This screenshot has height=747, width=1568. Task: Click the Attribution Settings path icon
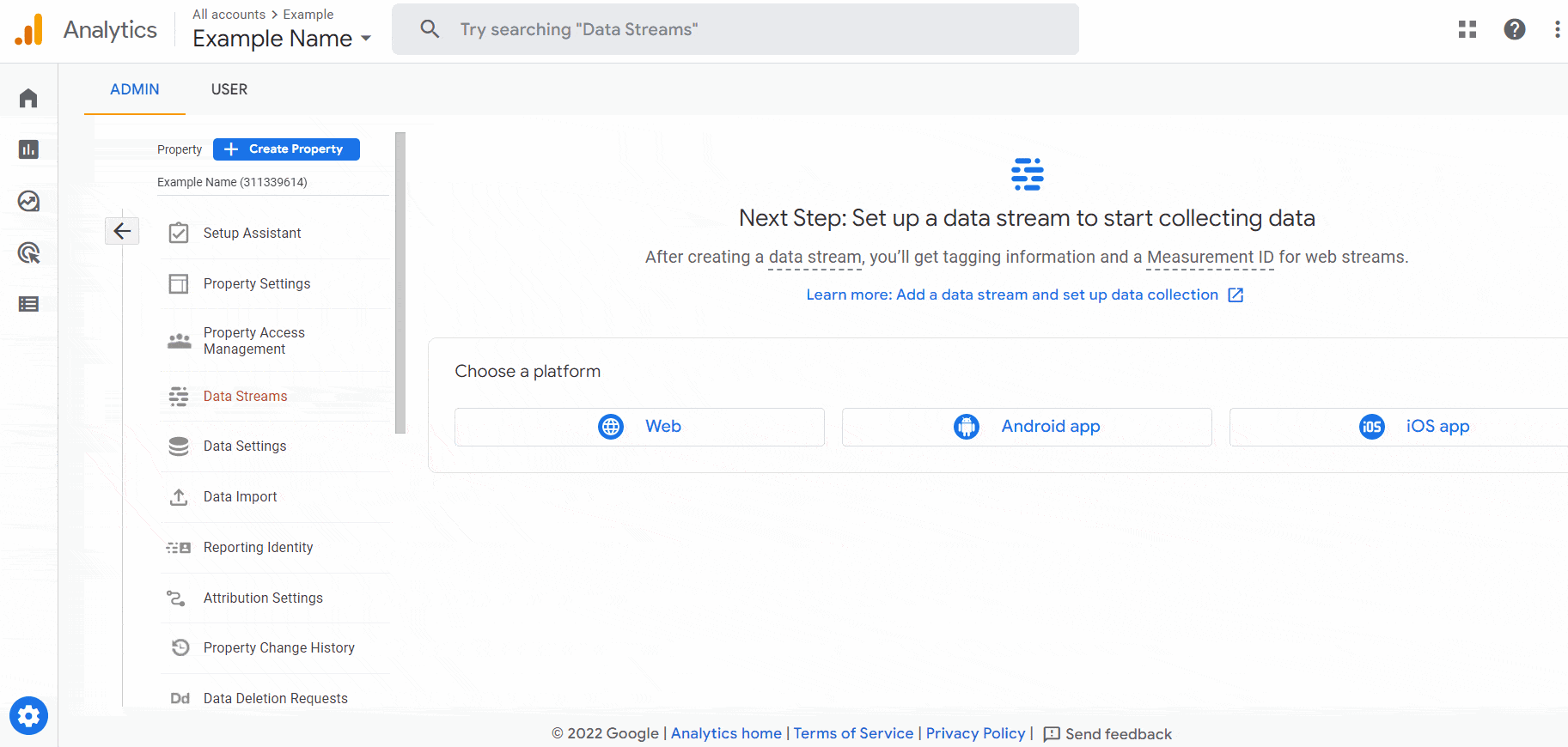176,598
